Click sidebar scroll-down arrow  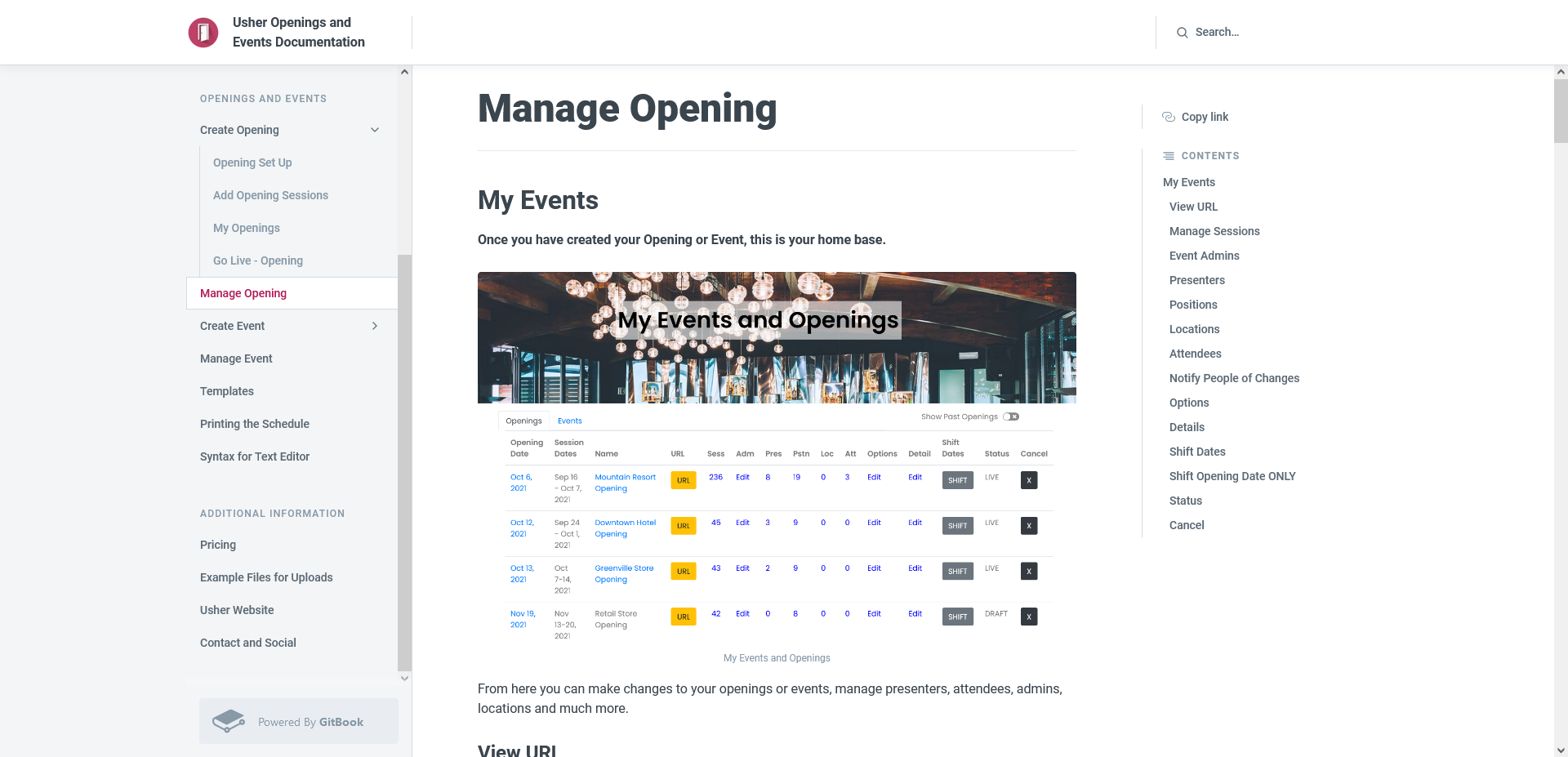pos(404,678)
